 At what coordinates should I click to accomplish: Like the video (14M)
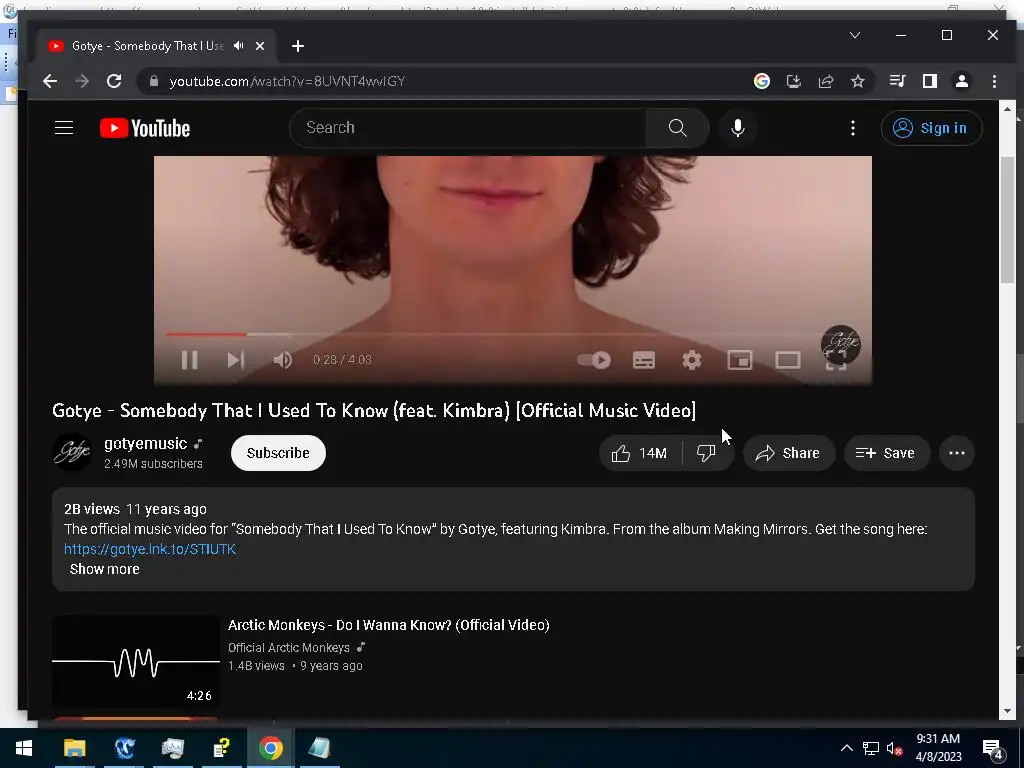click(x=640, y=453)
